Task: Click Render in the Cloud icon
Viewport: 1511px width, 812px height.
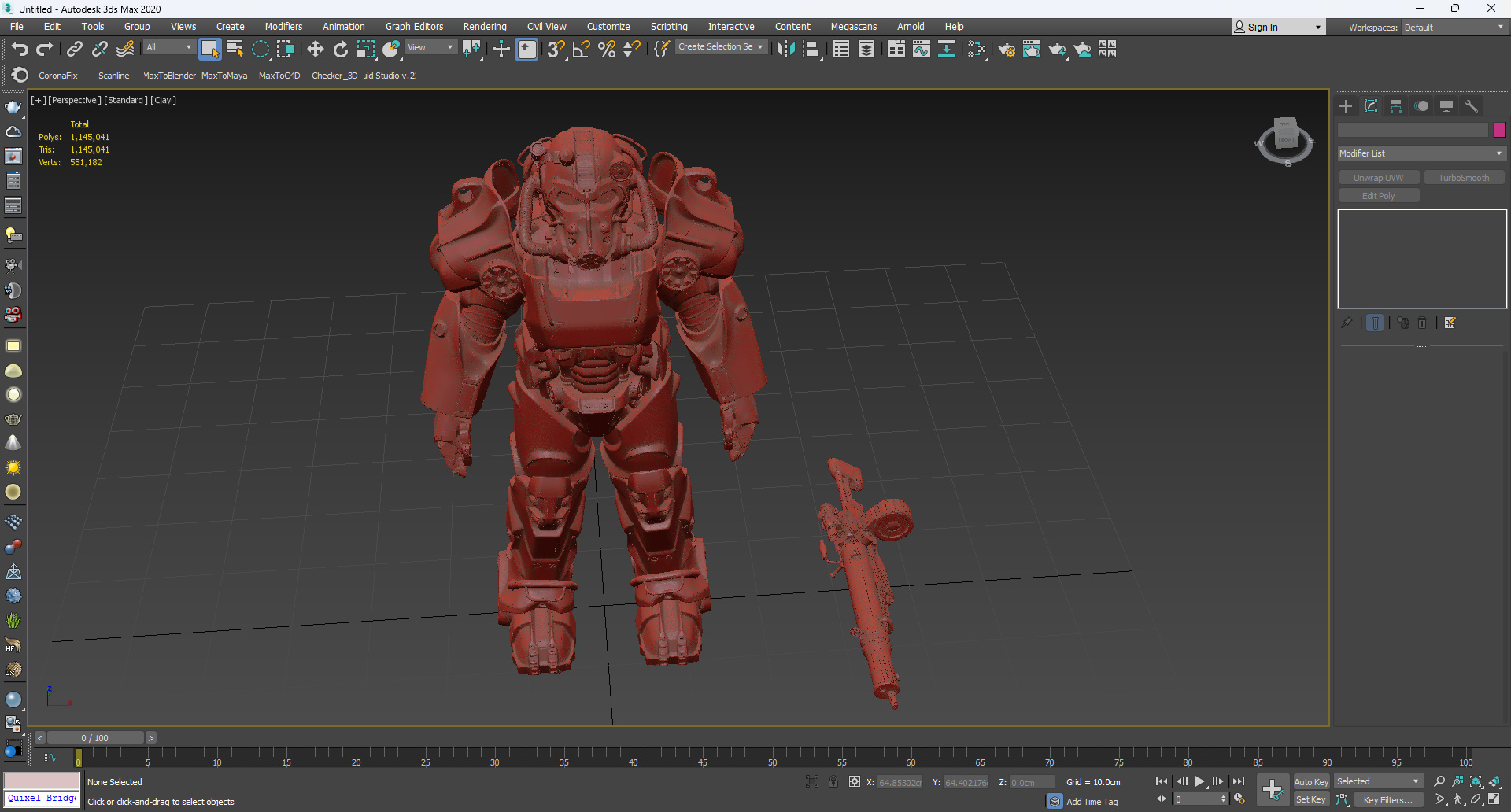Action: click(1082, 50)
